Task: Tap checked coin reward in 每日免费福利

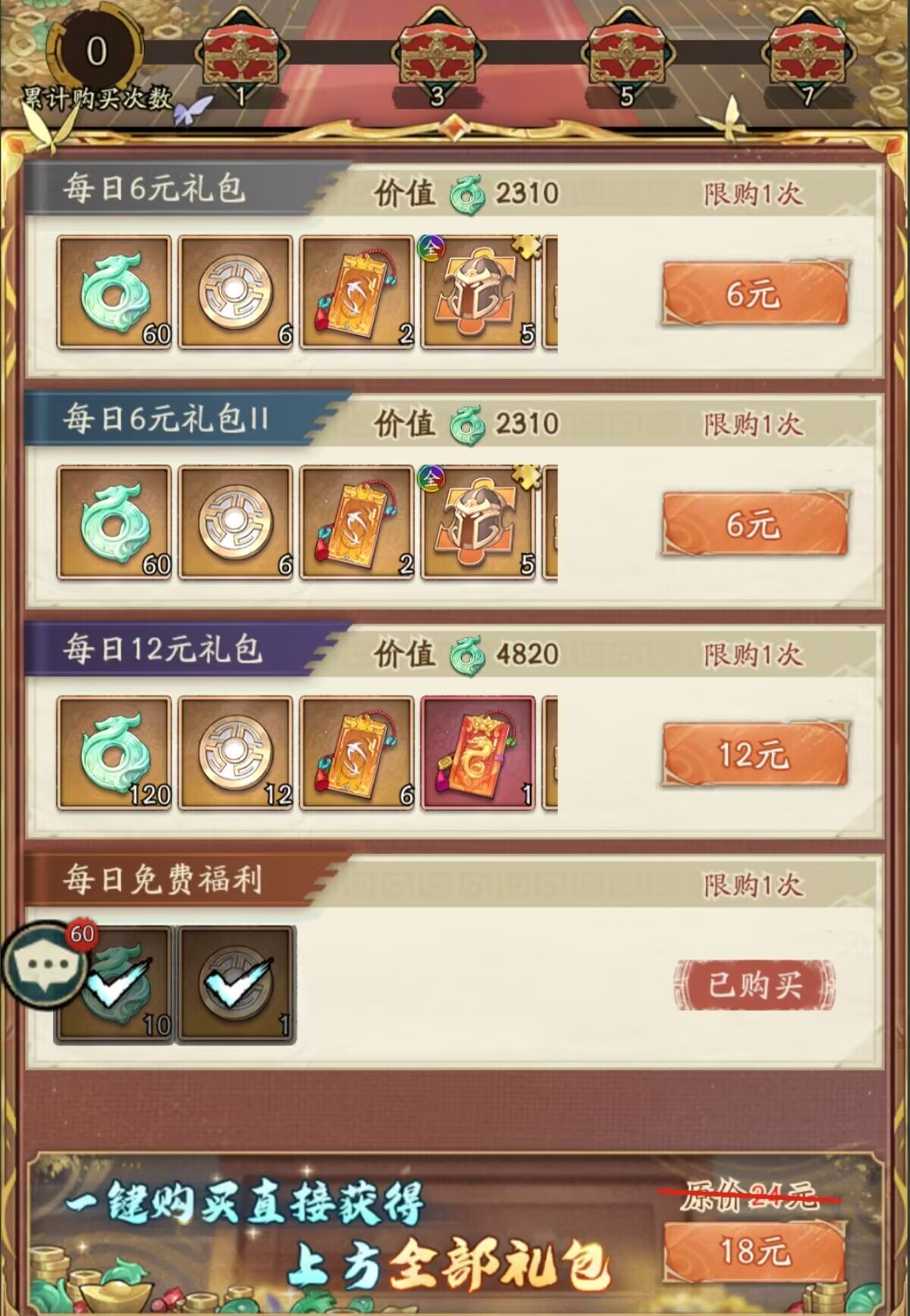Action: pyautogui.click(x=236, y=984)
